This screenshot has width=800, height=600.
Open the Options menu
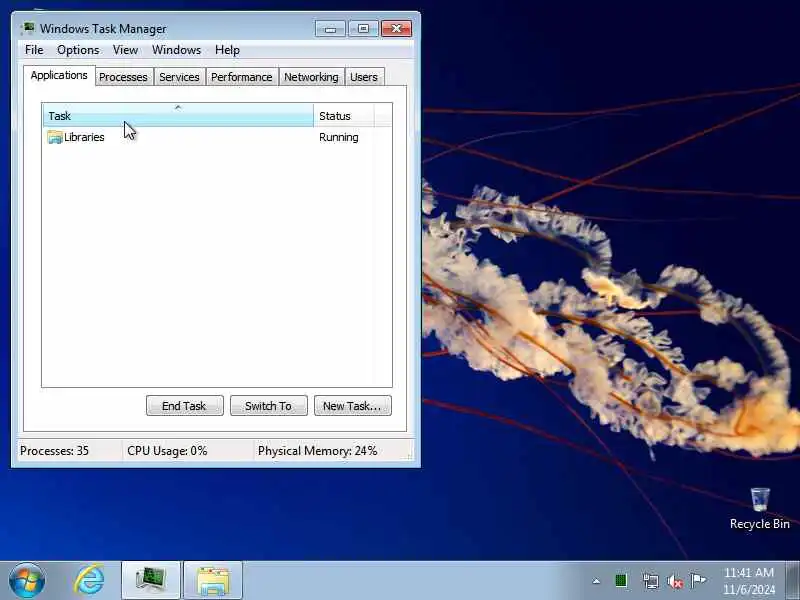78,50
